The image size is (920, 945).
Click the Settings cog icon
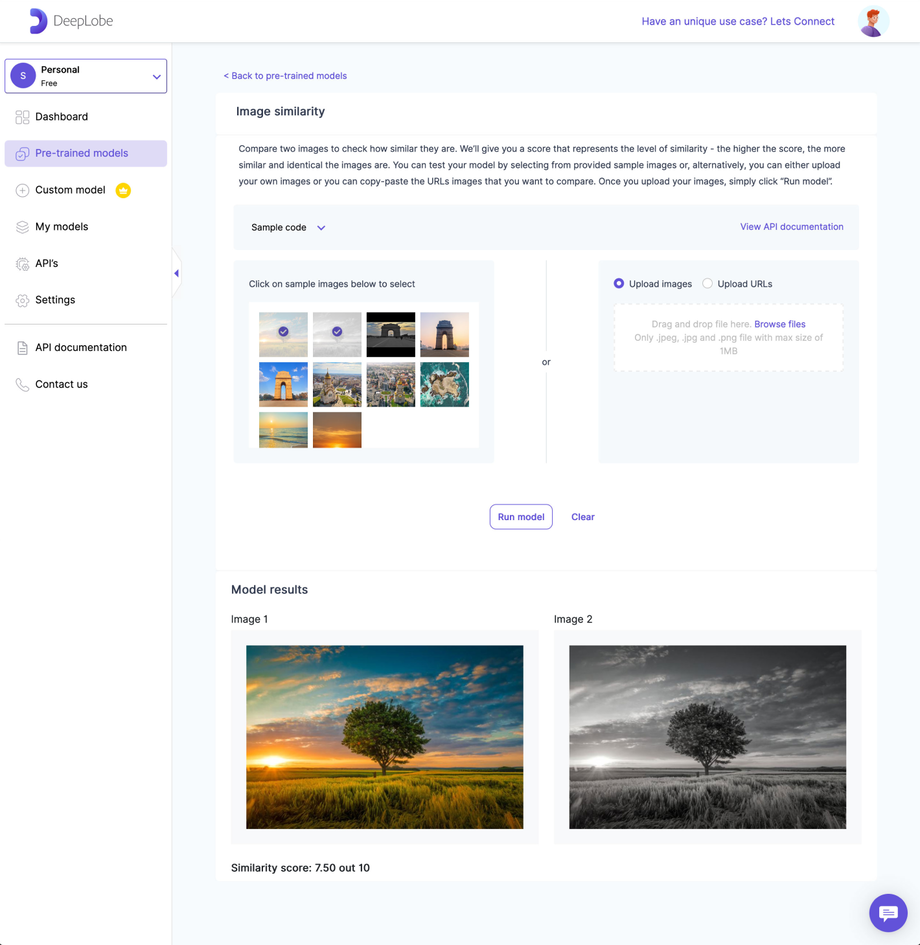[x=22, y=300]
